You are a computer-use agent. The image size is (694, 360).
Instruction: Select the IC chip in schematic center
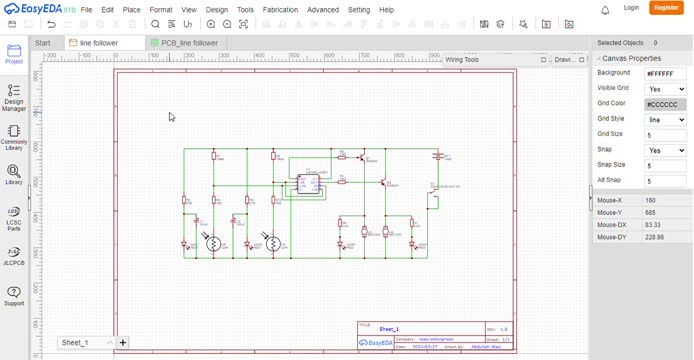(308, 183)
